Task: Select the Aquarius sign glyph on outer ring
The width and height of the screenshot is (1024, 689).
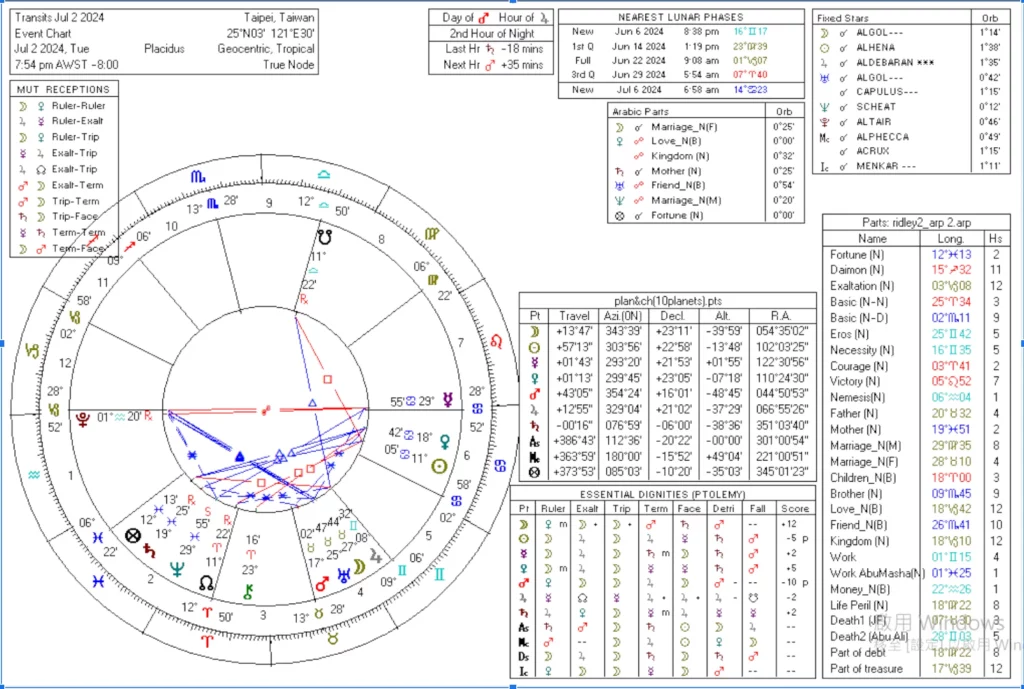Action: (37, 473)
